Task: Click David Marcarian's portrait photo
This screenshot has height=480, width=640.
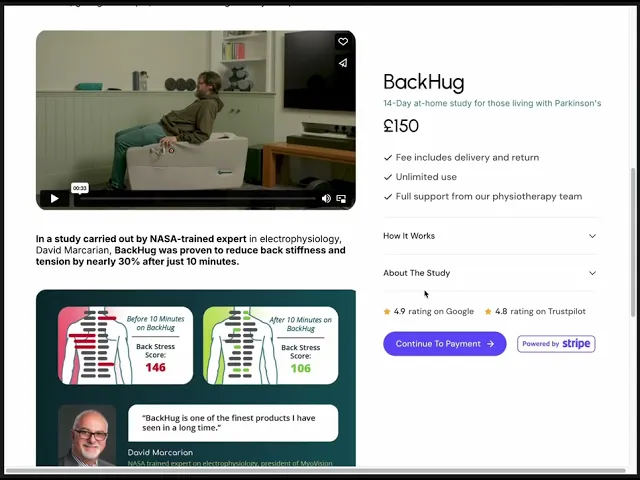Action: (x=87, y=436)
